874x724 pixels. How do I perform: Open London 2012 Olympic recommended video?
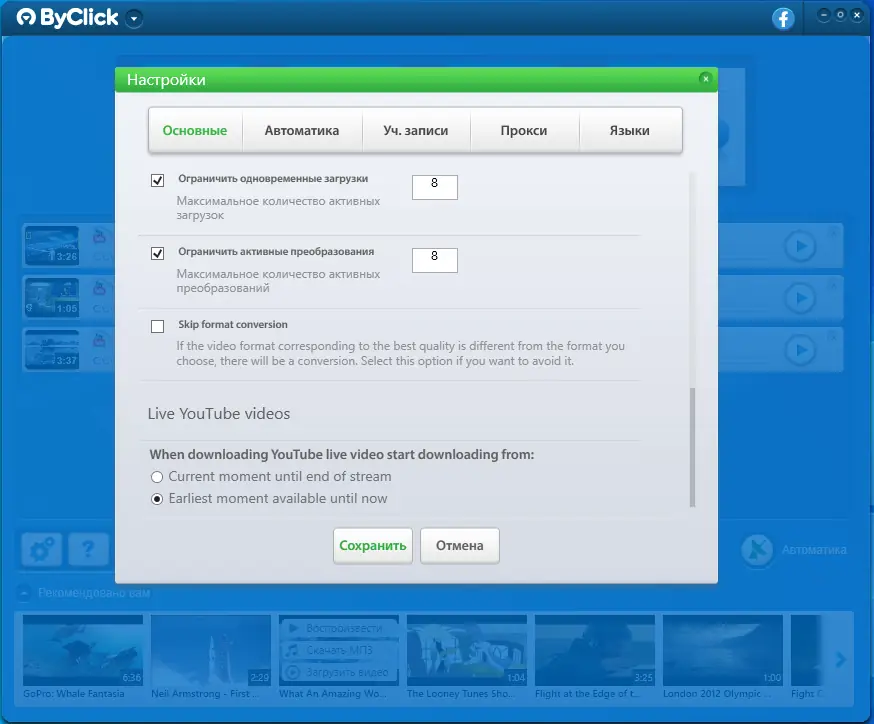tap(723, 650)
